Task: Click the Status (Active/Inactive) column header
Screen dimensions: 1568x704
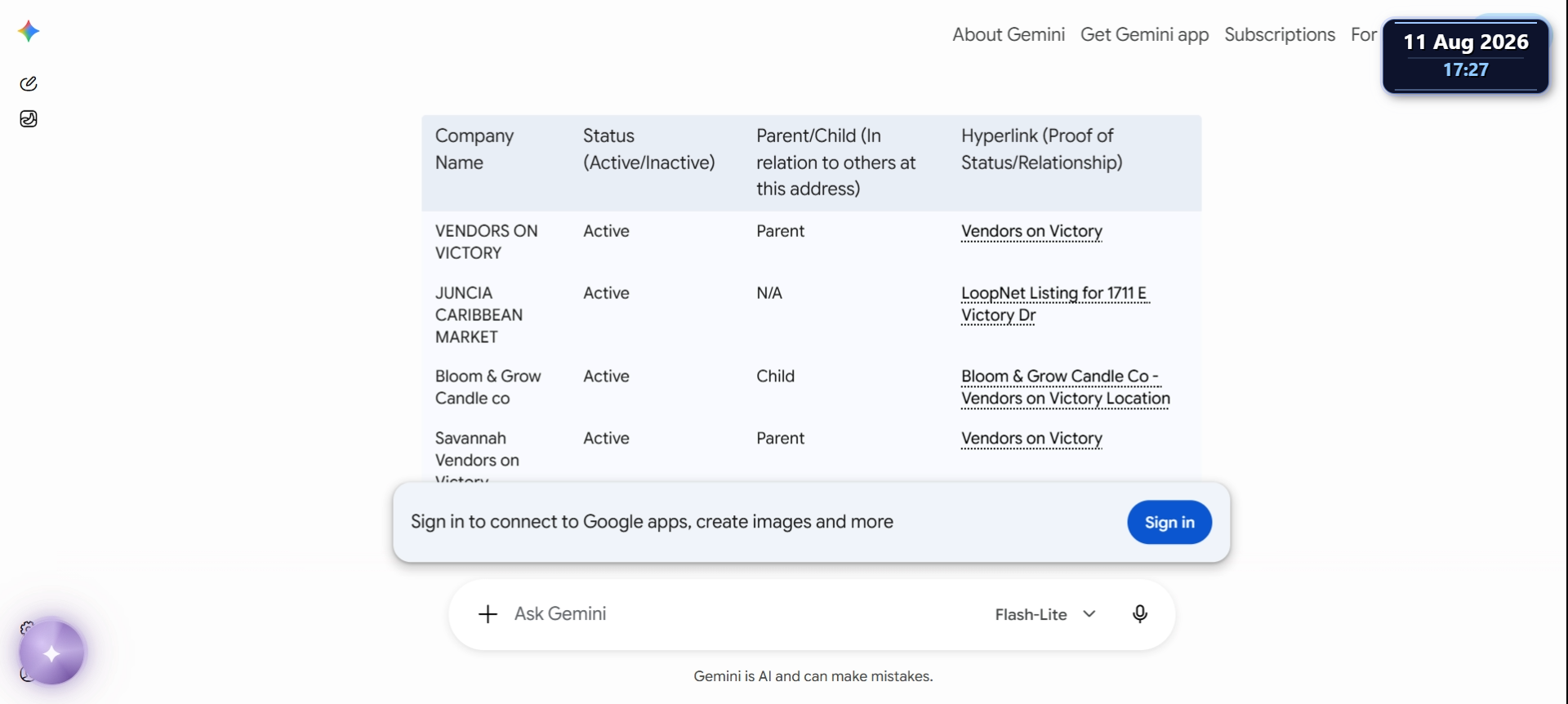Action: pyautogui.click(x=648, y=149)
